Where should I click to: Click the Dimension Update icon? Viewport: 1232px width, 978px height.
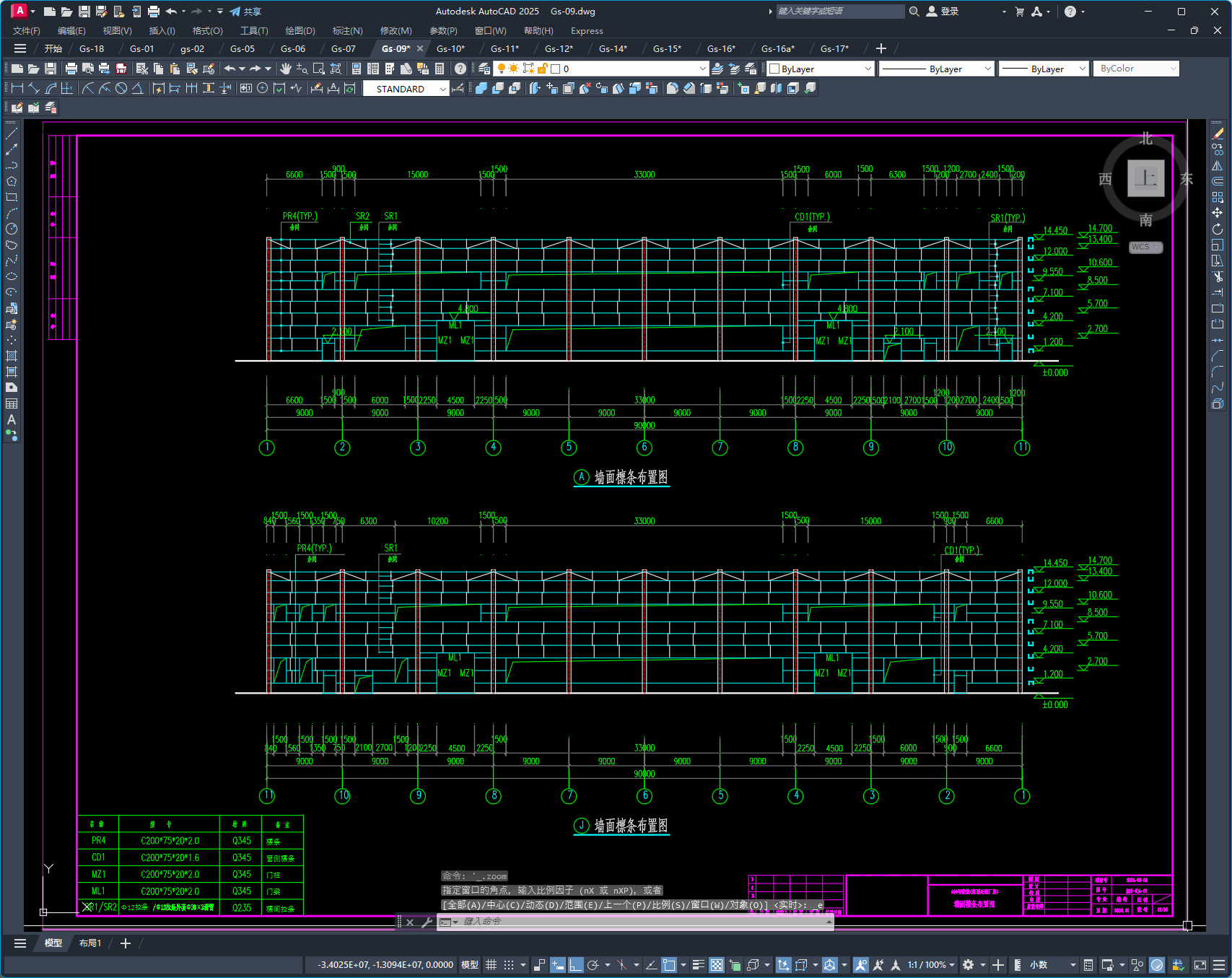pos(350,88)
